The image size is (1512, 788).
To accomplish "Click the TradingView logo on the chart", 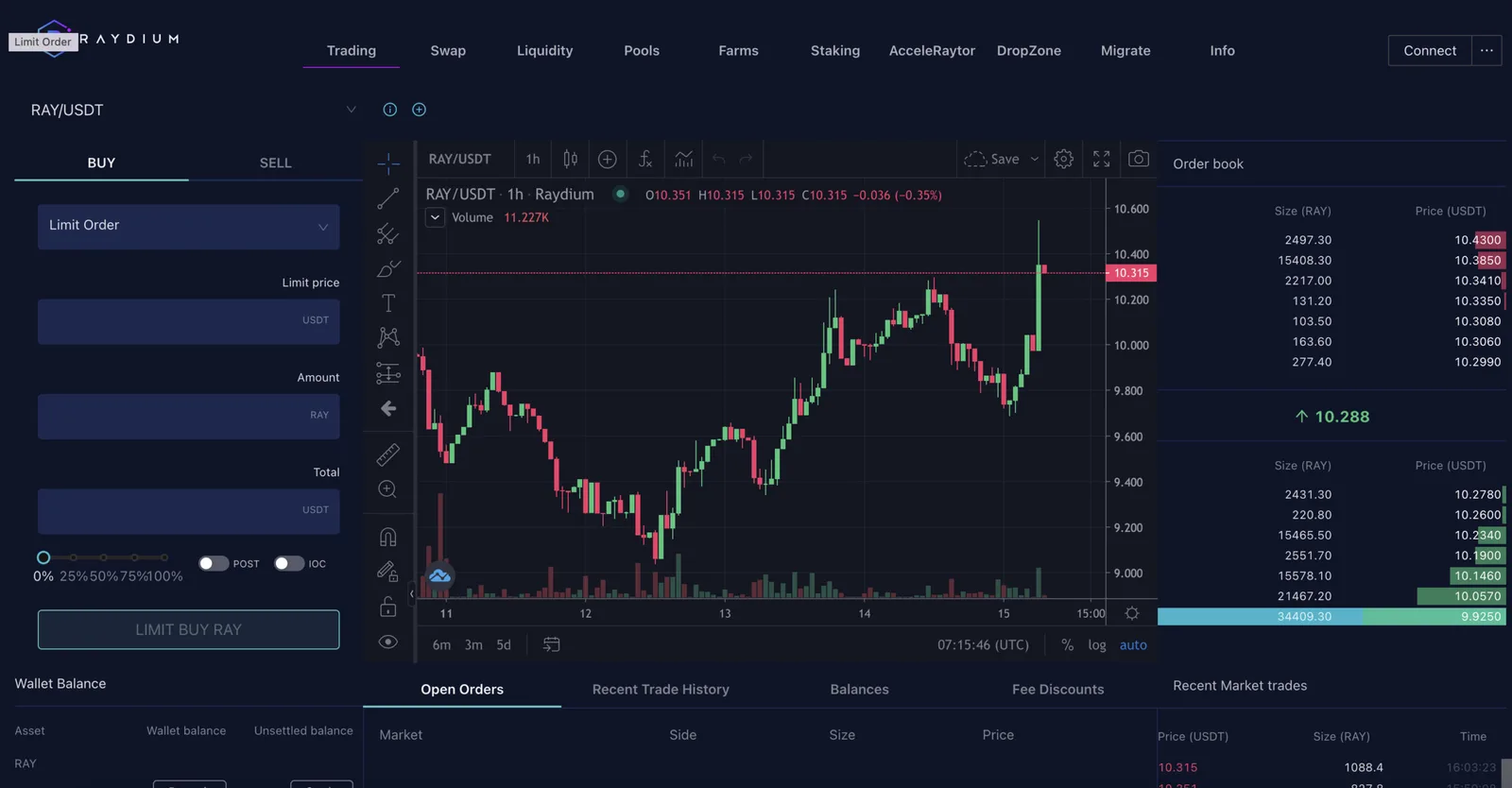I will [x=439, y=575].
